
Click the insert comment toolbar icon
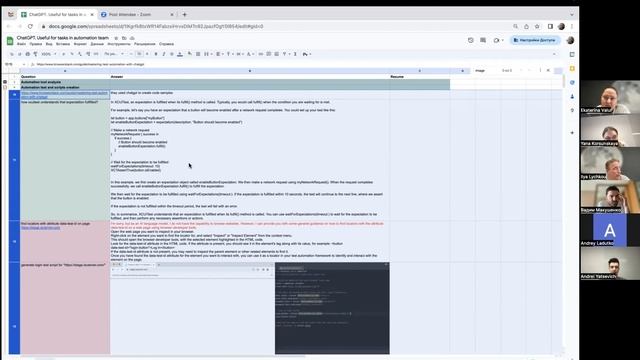tap(269, 54)
